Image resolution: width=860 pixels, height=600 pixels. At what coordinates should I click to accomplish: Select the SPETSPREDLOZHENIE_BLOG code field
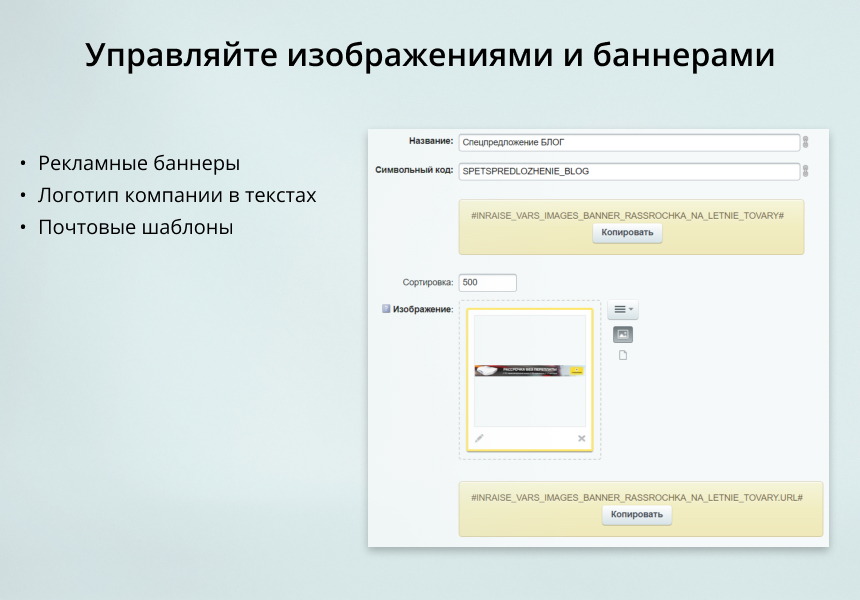coord(628,171)
